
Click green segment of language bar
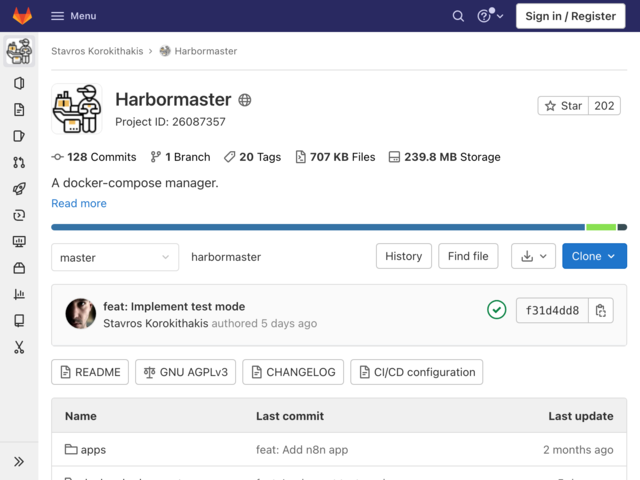click(x=601, y=227)
